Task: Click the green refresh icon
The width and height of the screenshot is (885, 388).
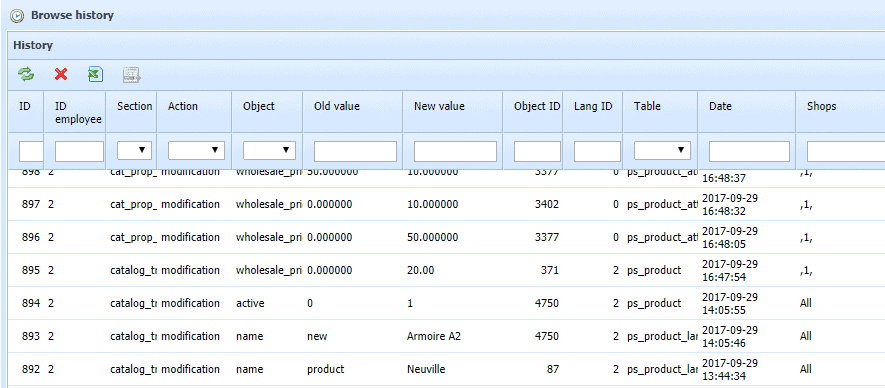Action: [x=25, y=74]
